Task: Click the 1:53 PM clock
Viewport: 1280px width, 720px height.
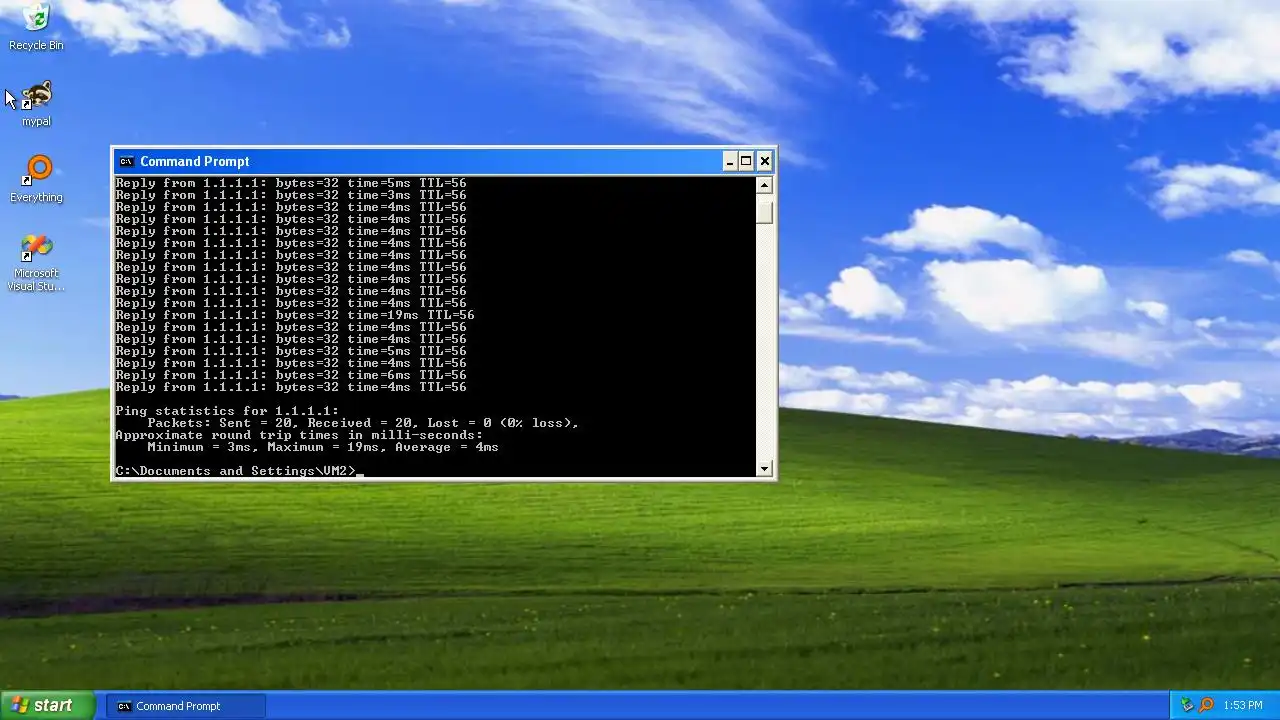Action: pos(1243,706)
